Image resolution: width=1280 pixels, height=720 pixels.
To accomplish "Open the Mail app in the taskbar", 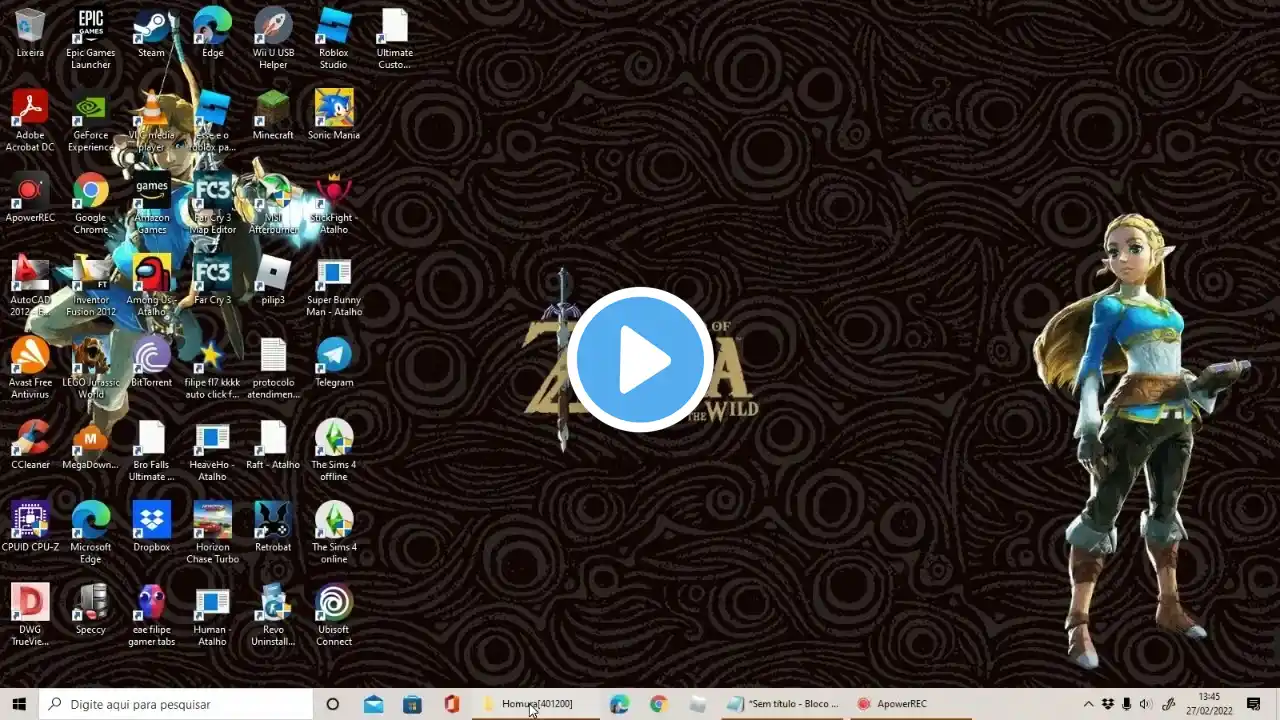I will coord(373,704).
